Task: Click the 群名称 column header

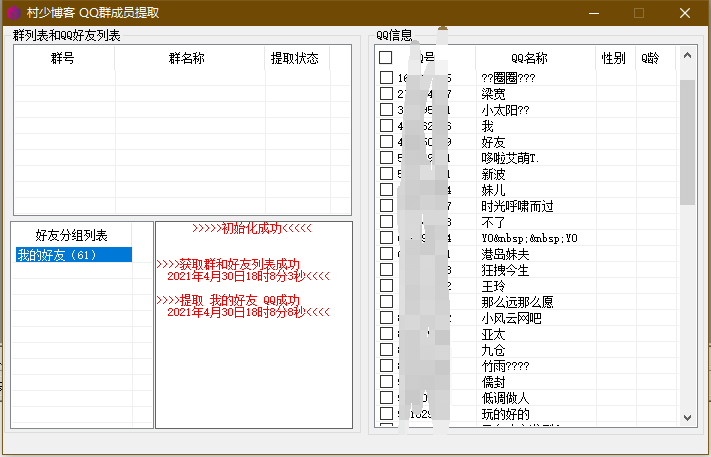Action: 187,58
